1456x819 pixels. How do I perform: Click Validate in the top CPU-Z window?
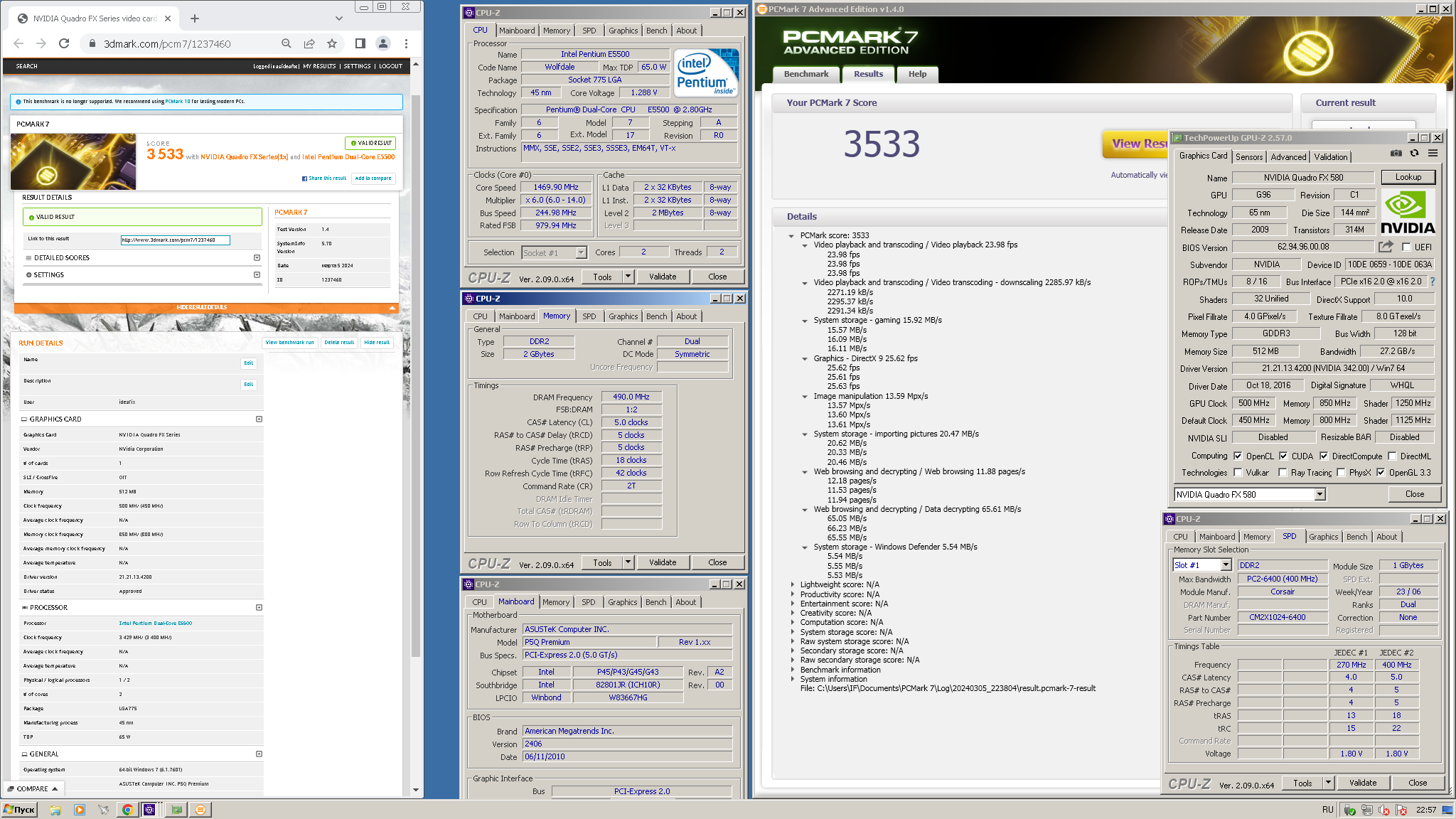(x=663, y=277)
